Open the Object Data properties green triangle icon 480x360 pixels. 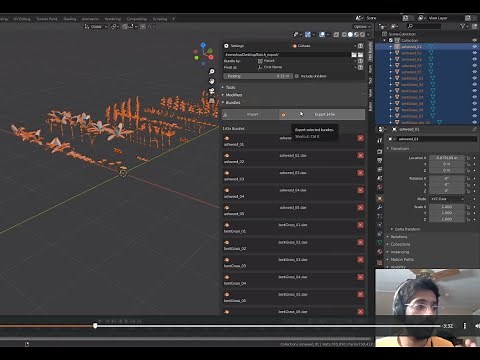click(380, 242)
